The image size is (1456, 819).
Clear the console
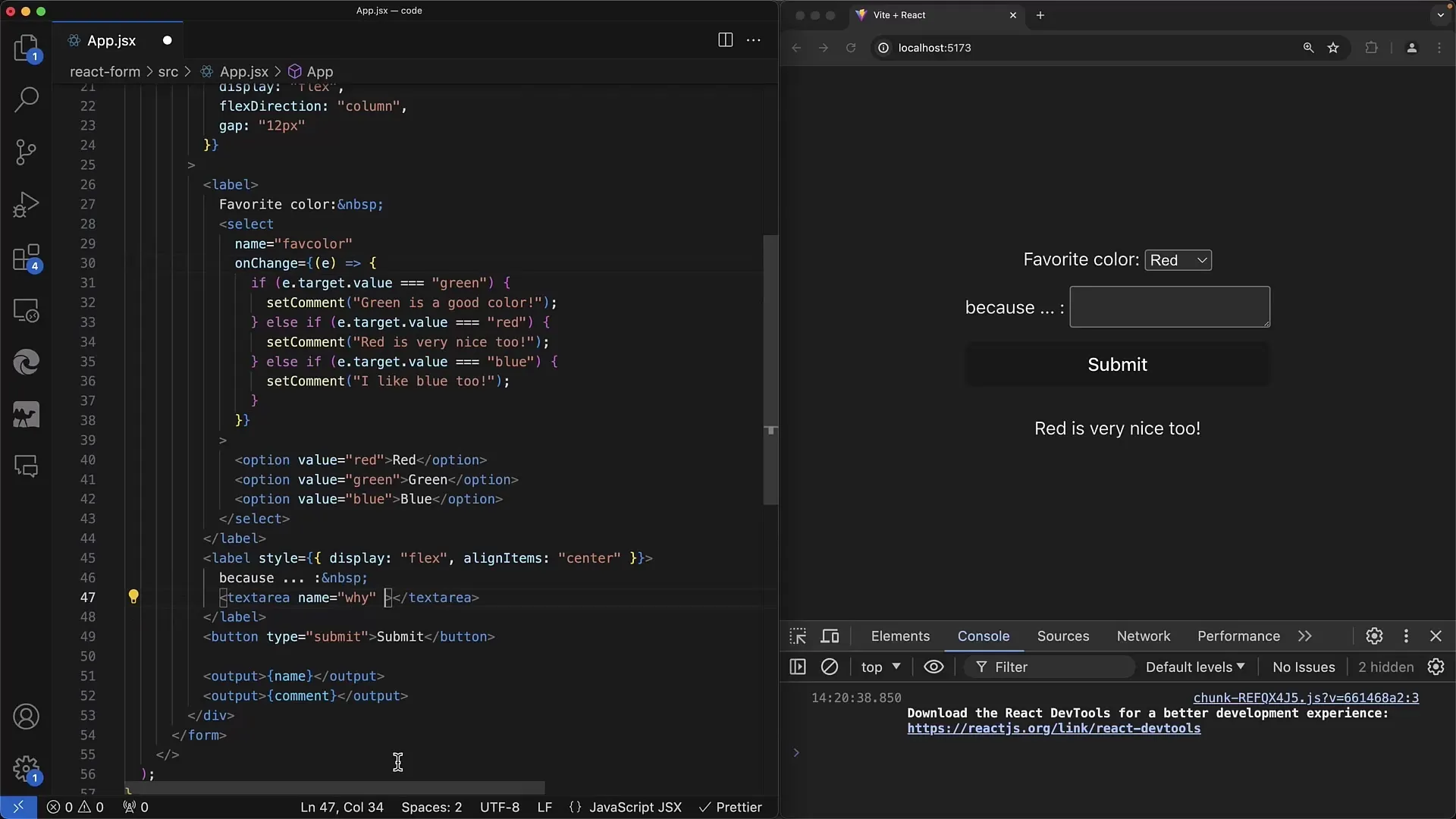pyautogui.click(x=830, y=667)
